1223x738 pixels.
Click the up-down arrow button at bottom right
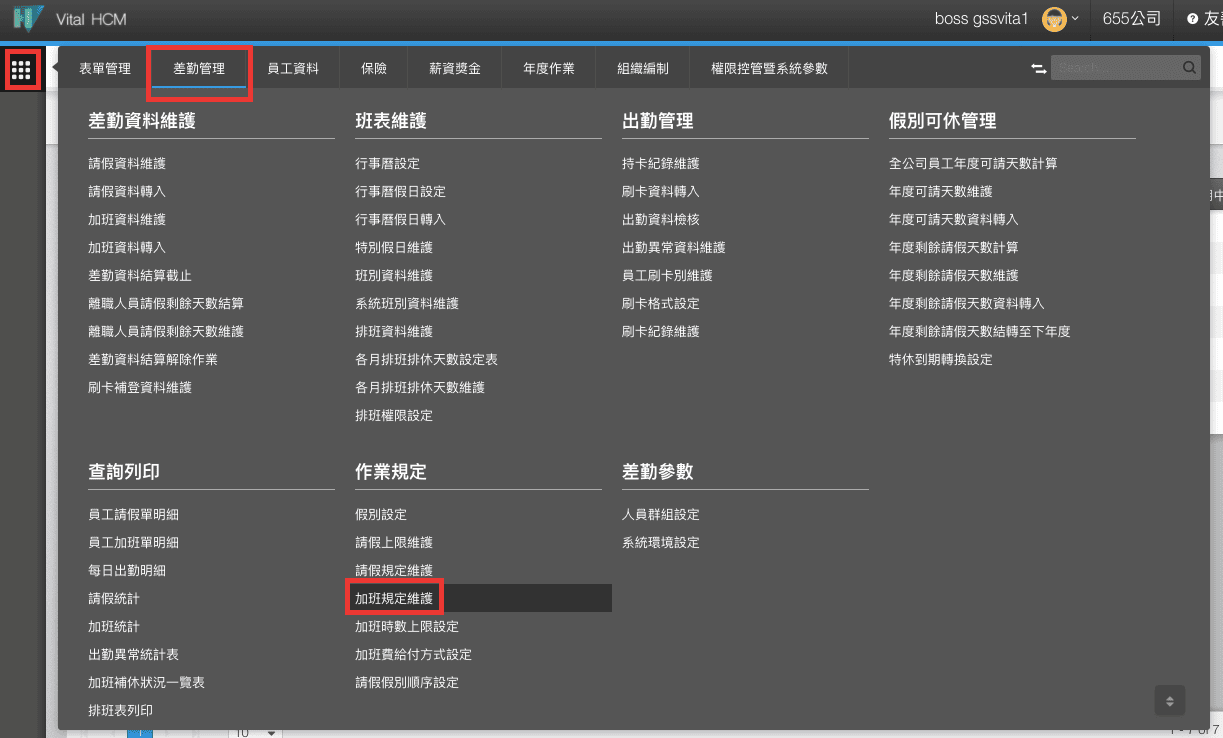pos(1169,700)
